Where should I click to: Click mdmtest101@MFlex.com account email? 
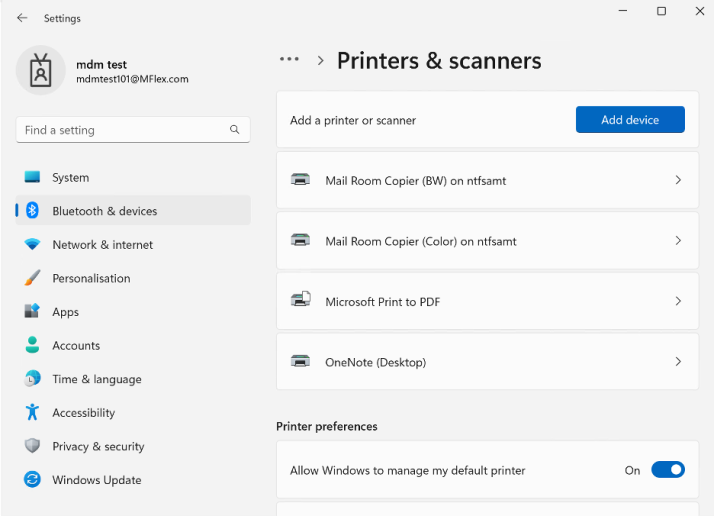click(132, 79)
